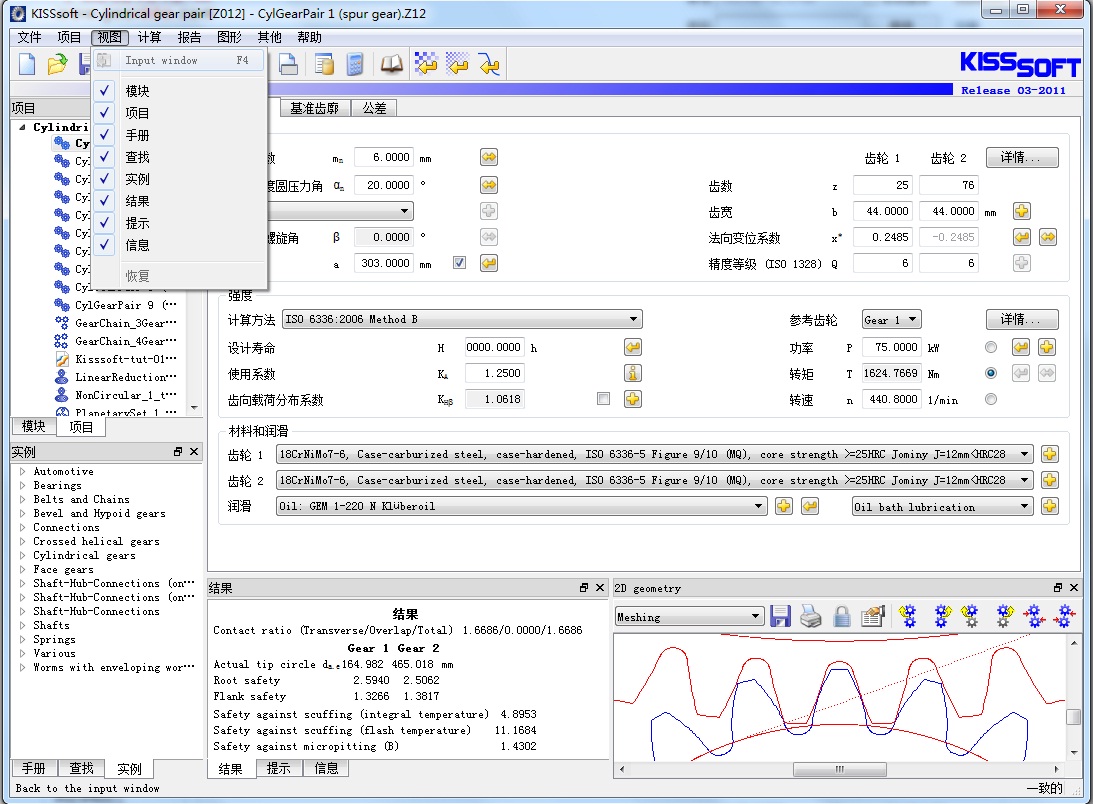Image resolution: width=1093 pixels, height=804 pixels.
Task: Open the gear 1 material dropdown
Action: tap(655, 454)
